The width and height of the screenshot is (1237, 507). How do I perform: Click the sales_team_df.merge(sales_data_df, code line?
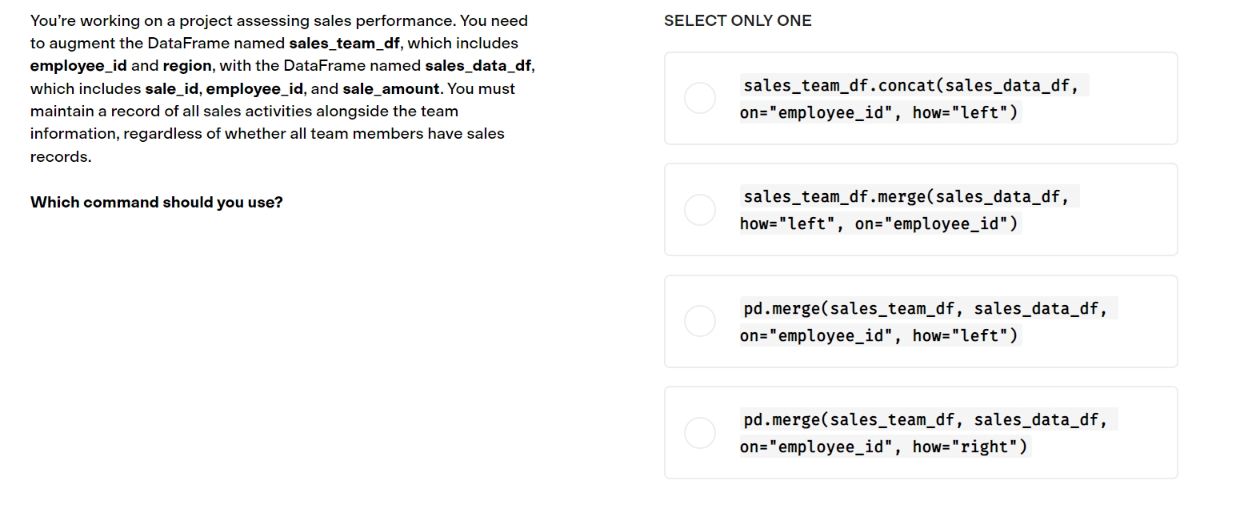click(906, 197)
